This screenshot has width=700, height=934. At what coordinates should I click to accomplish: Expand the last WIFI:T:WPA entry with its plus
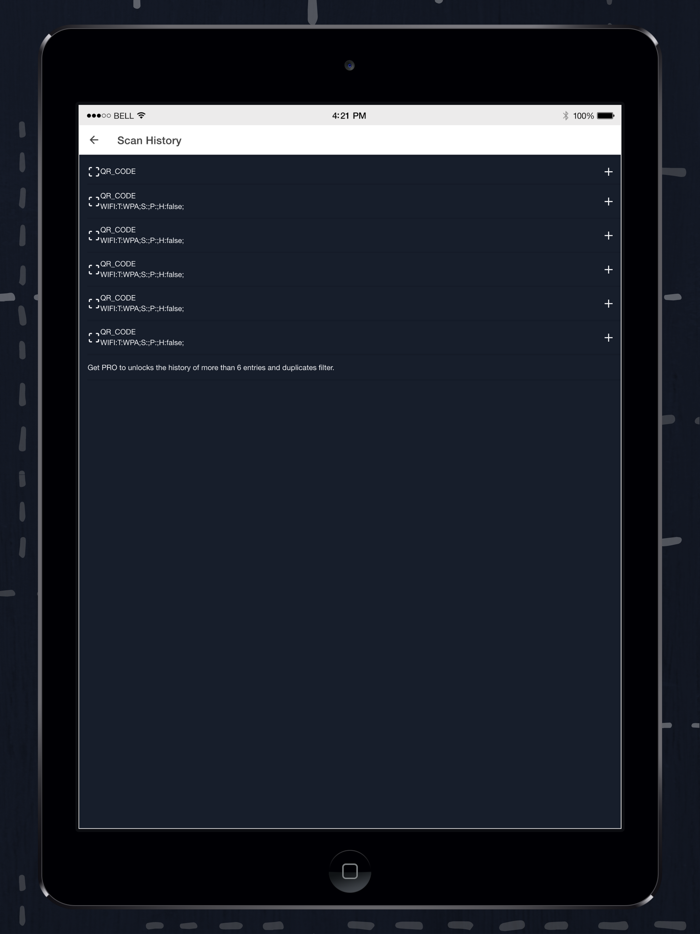pos(608,337)
